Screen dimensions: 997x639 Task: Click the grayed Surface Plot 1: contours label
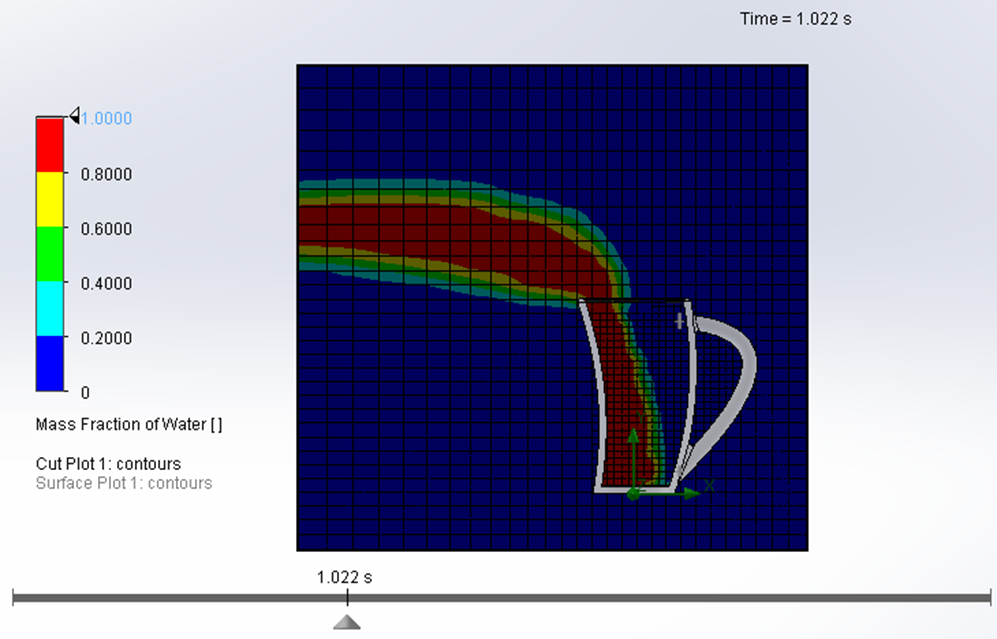(x=124, y=483)
